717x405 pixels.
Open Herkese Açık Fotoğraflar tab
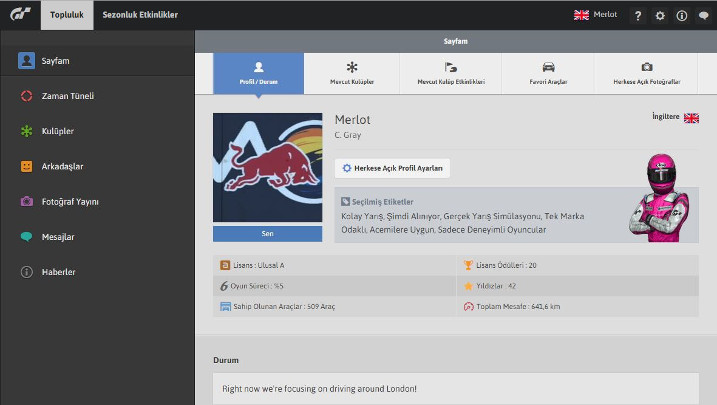point(647,73)
